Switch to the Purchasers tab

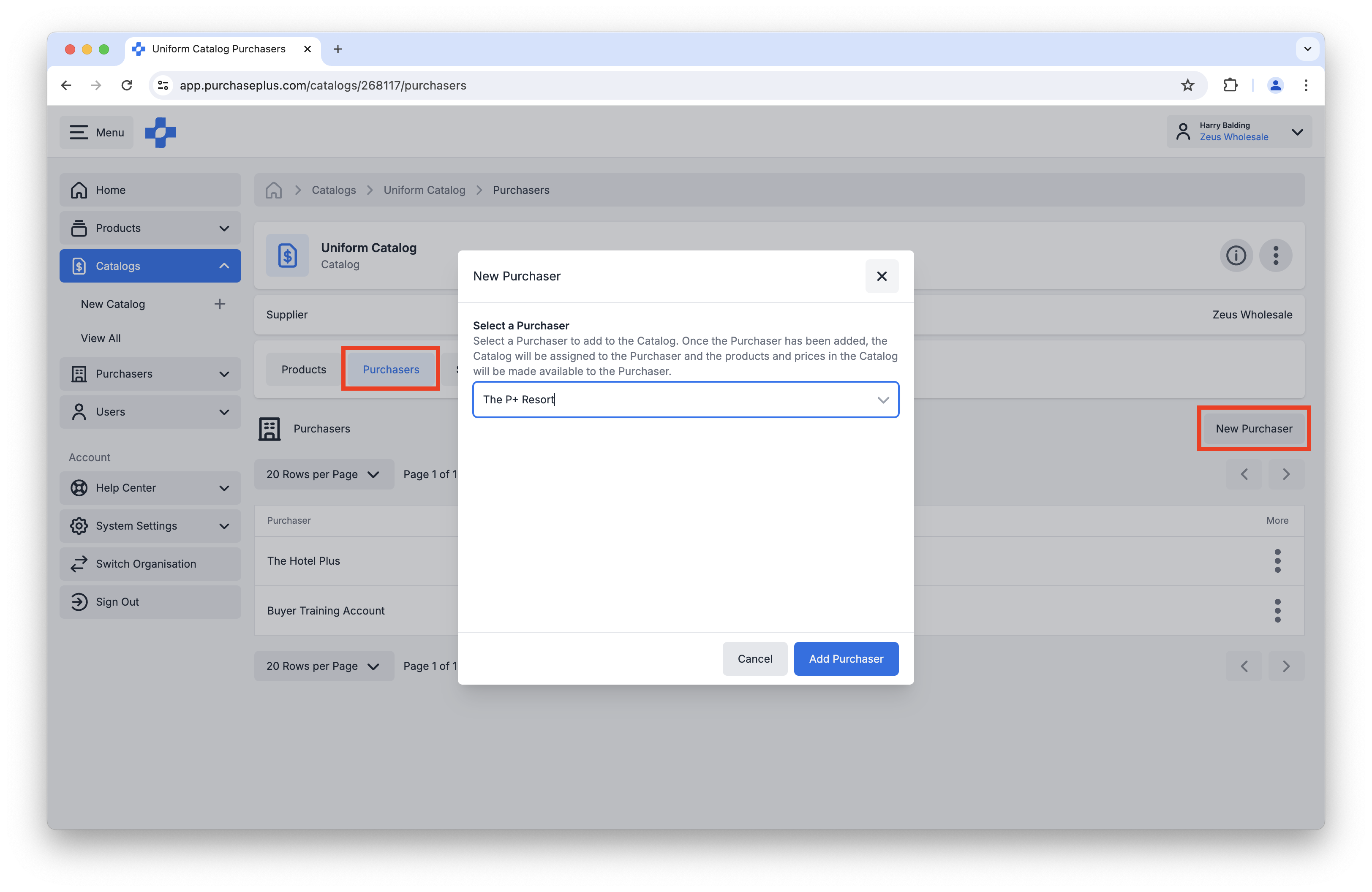[391, 370]
